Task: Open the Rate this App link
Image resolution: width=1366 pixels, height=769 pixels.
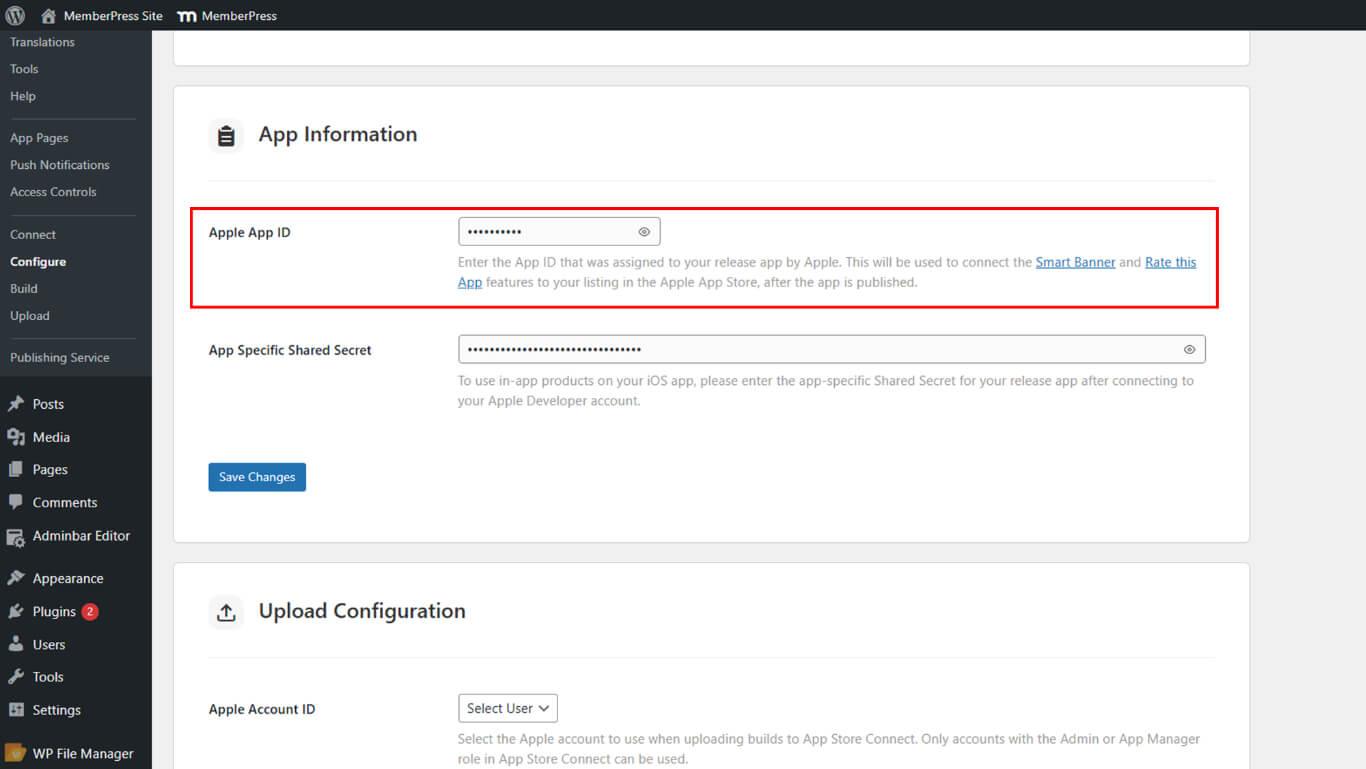Action: [1170, 262]
